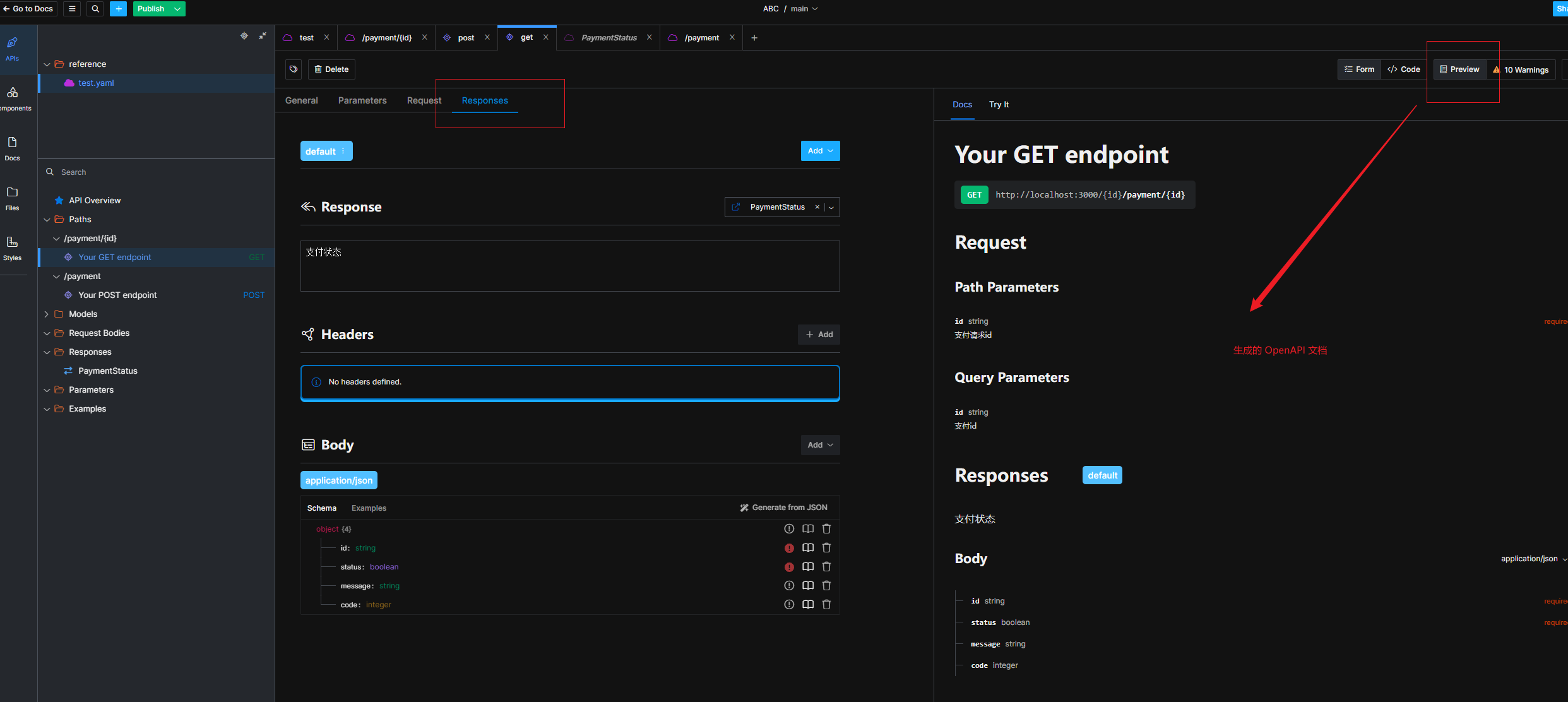Open the search magnifier in top bar
Image resolution: width=1568 pixels, height=702 pixels.
tap(95, 9)
